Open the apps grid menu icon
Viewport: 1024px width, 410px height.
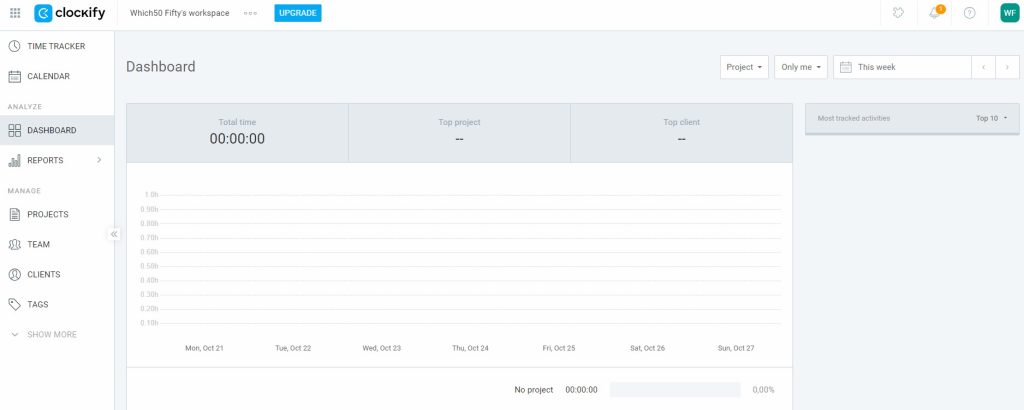tap(15, 13)
